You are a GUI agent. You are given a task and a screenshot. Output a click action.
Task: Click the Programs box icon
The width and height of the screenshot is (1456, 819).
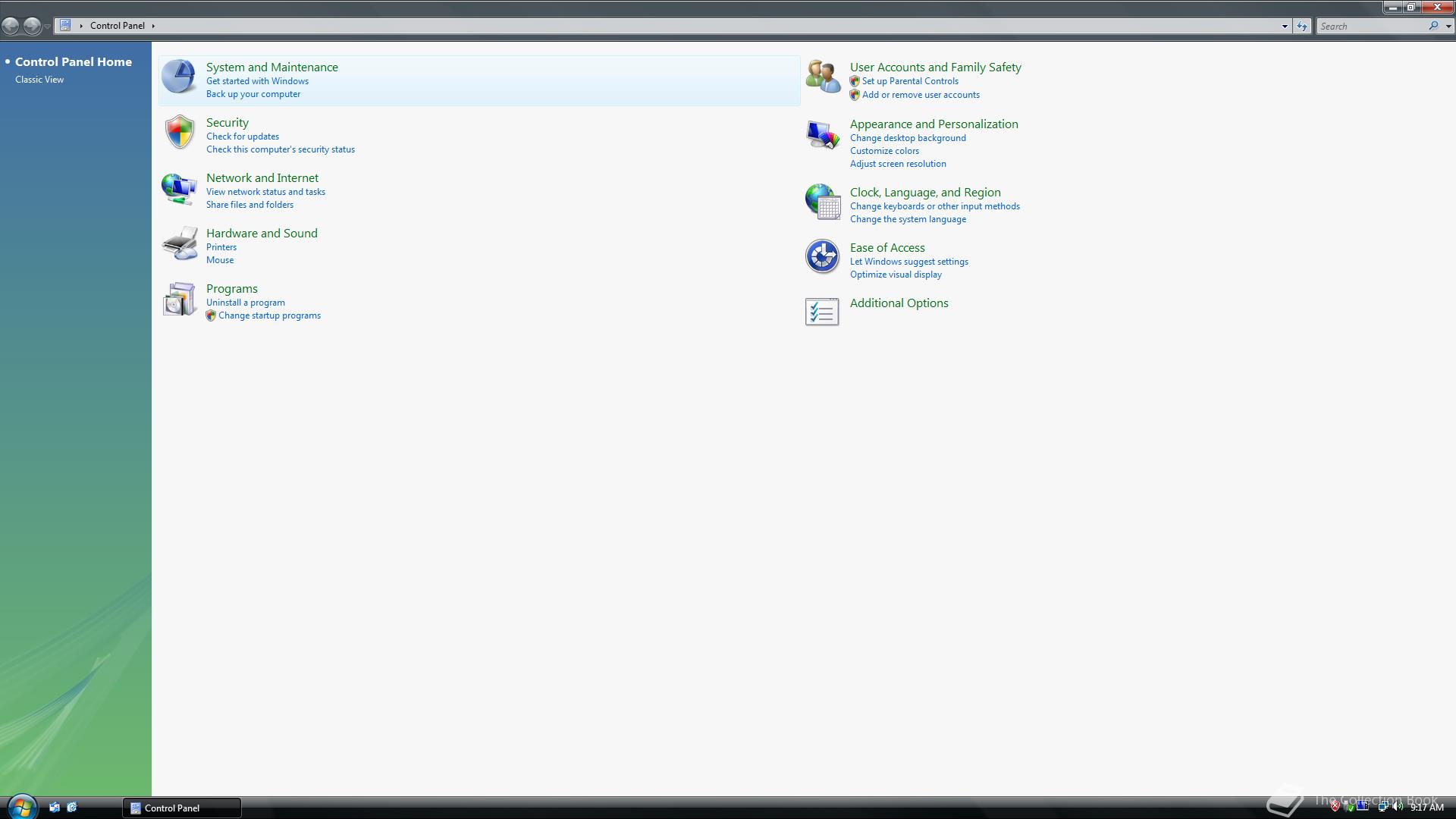tap(180, 299)
